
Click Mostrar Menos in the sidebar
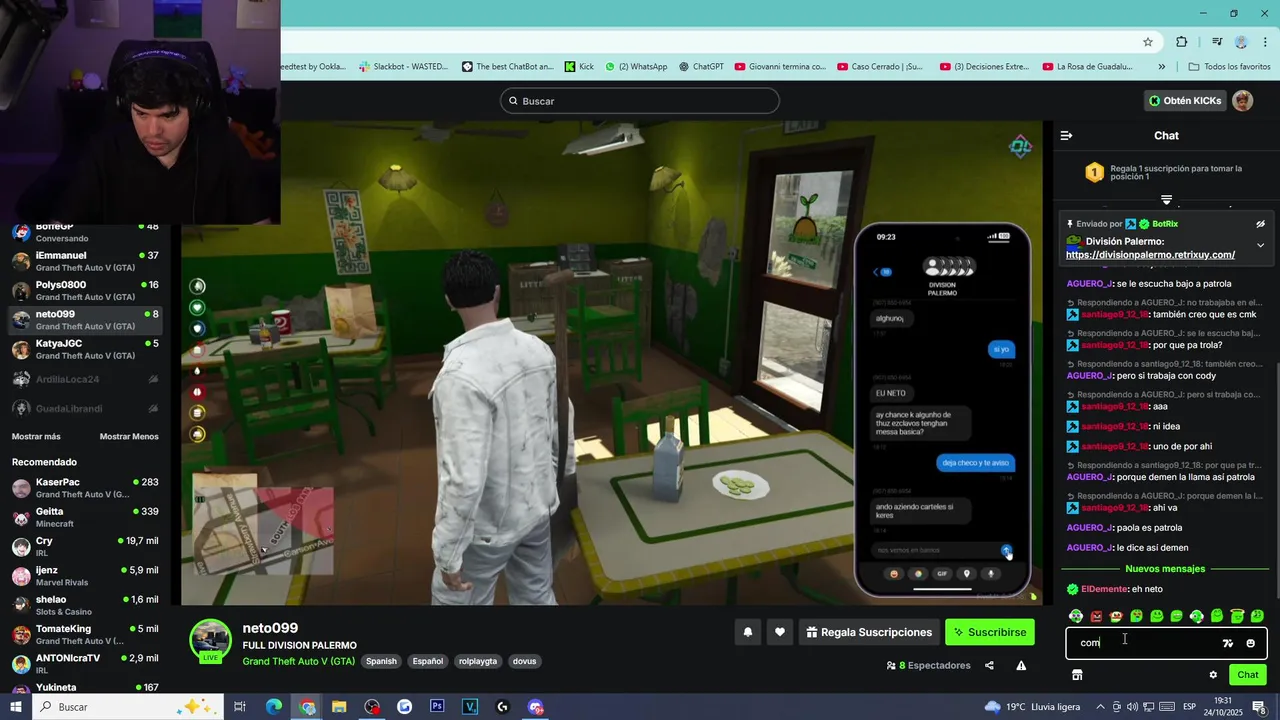129,437
